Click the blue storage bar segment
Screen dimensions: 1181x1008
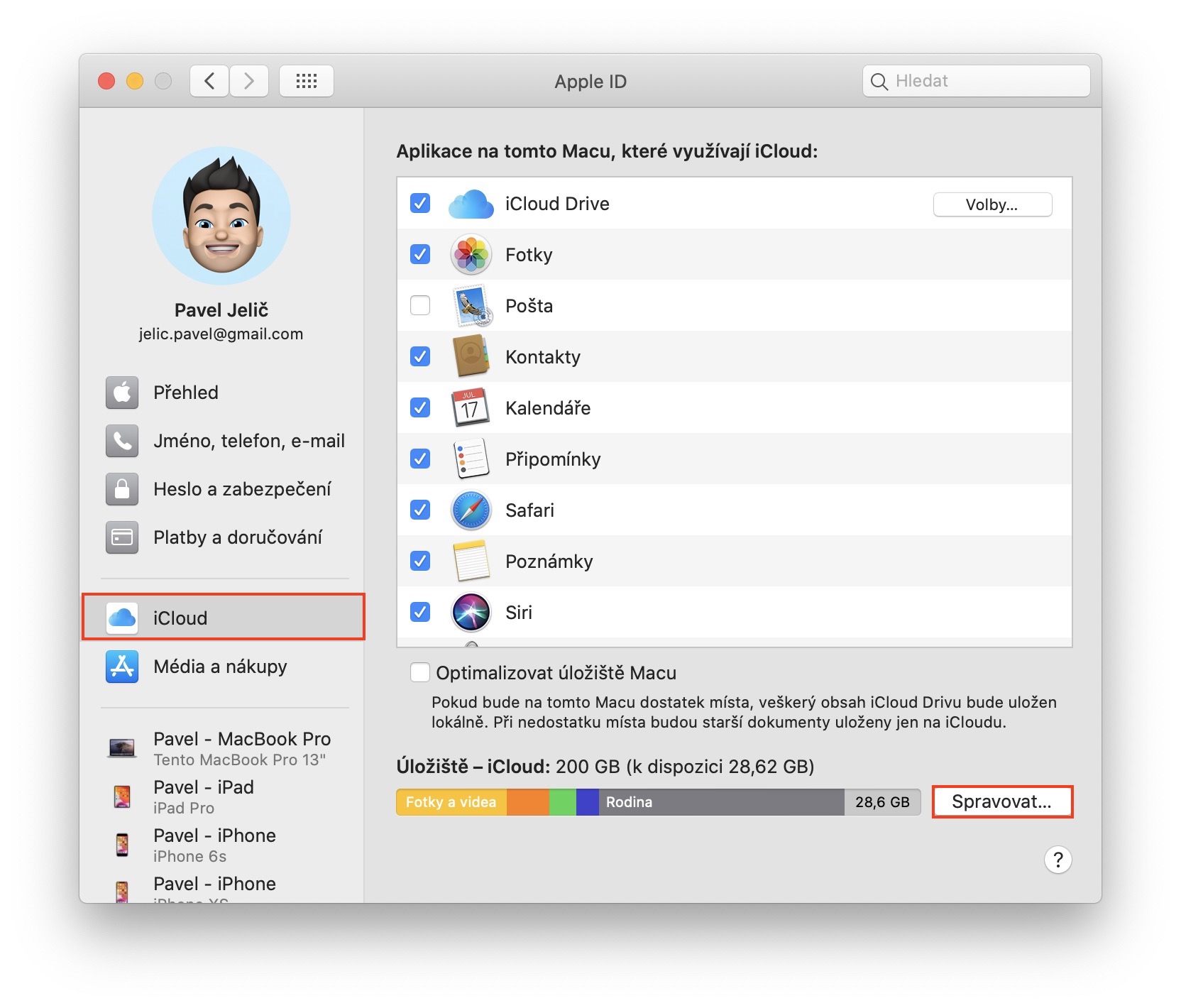(x=588, y=802)
